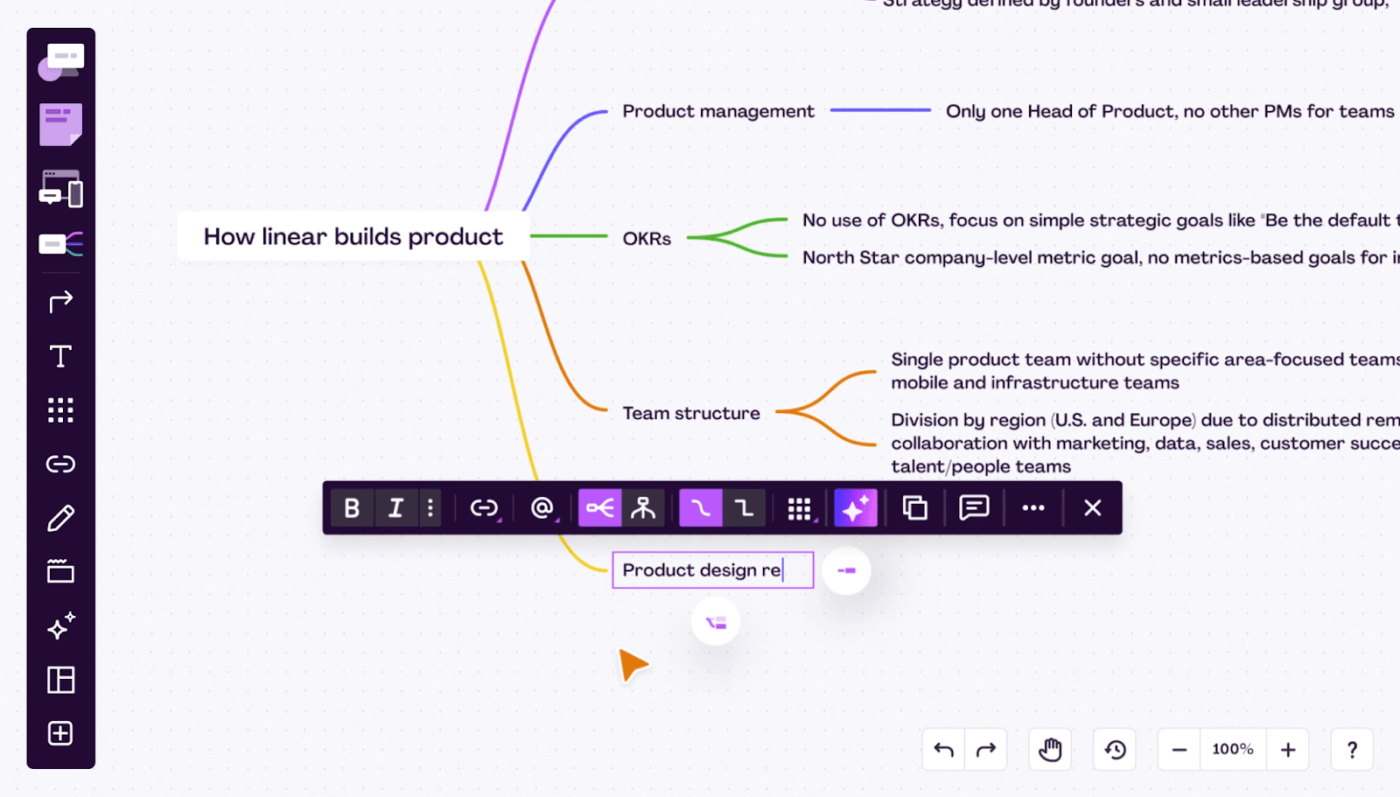Close the floating formatting toolbar
The image size is (1400, 797).
point(1092,508)
